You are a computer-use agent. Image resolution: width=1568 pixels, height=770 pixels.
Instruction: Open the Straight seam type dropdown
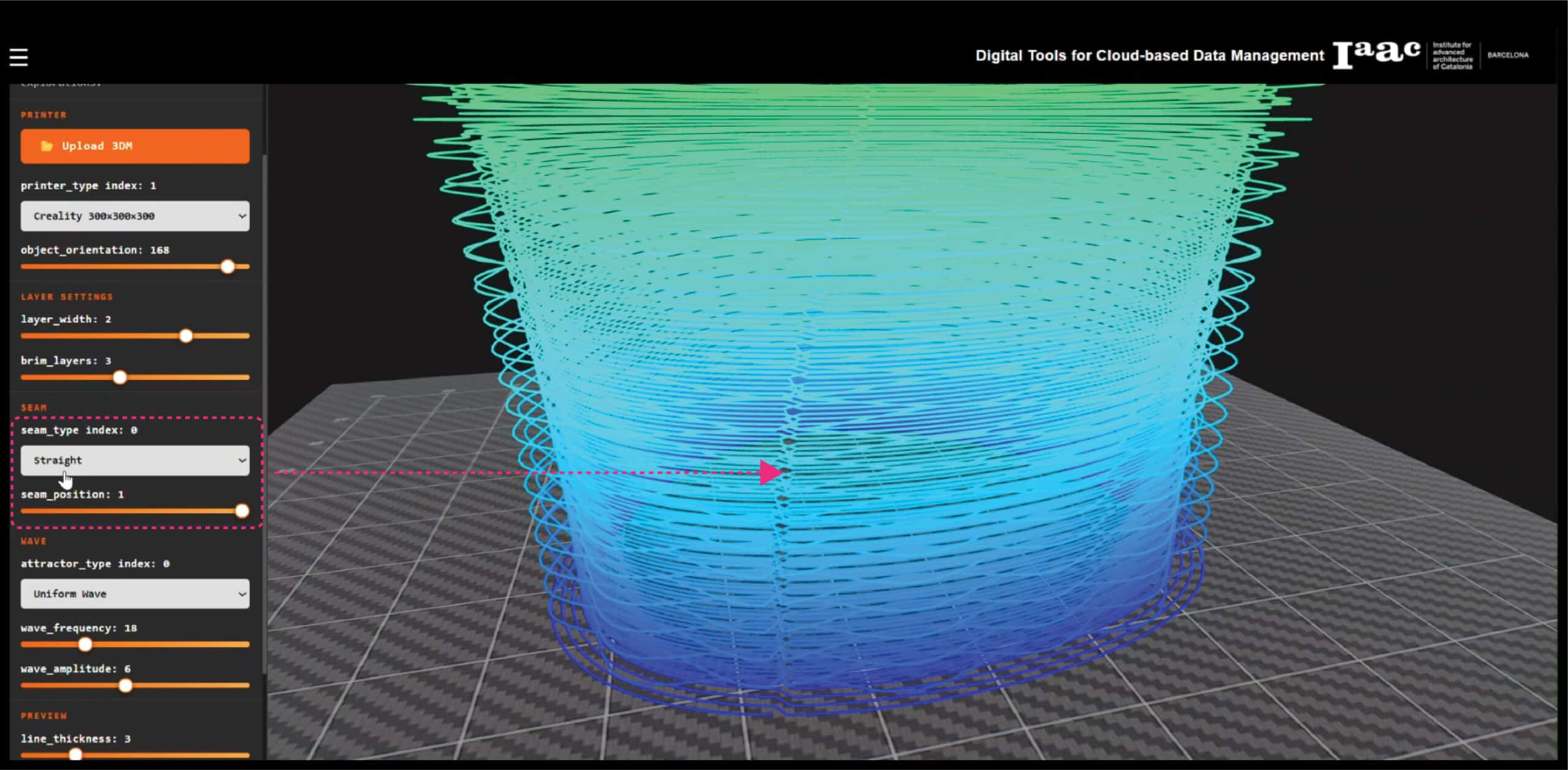click(135, 460)
